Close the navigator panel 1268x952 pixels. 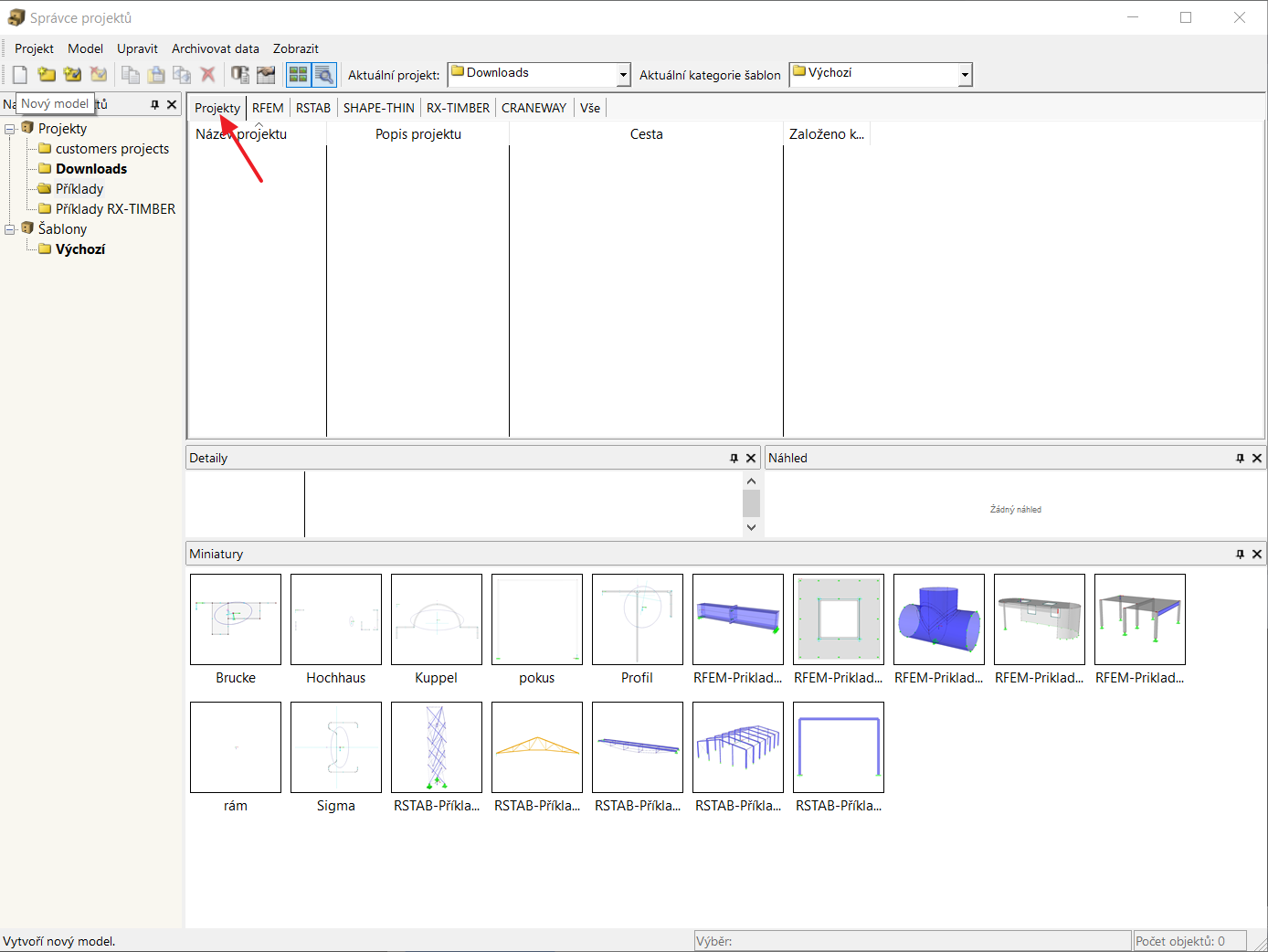click(172, 104)
